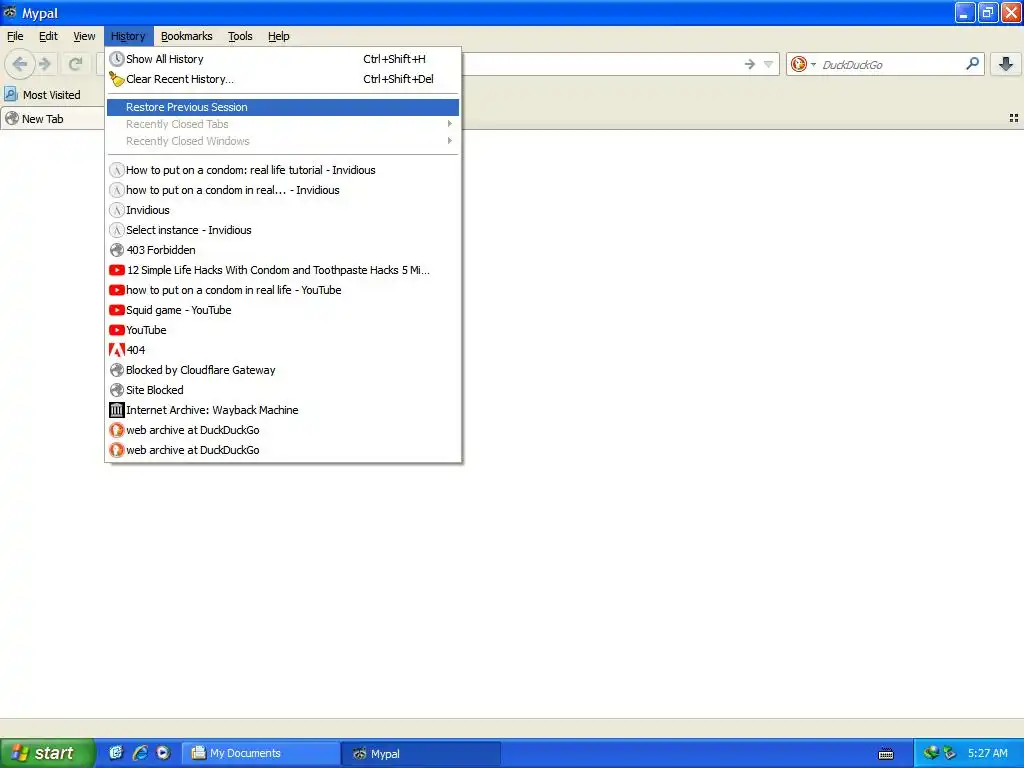This screenshot has width=1024, height=768.
Task: Choose Clear Recent History
Action: [283, 79]
